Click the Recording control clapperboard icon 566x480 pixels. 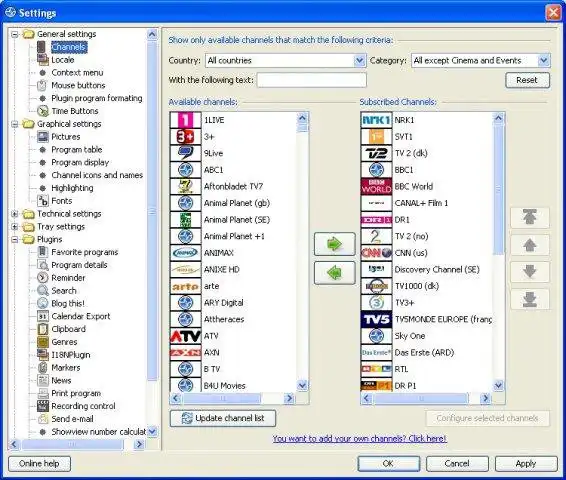click(43, 406)
